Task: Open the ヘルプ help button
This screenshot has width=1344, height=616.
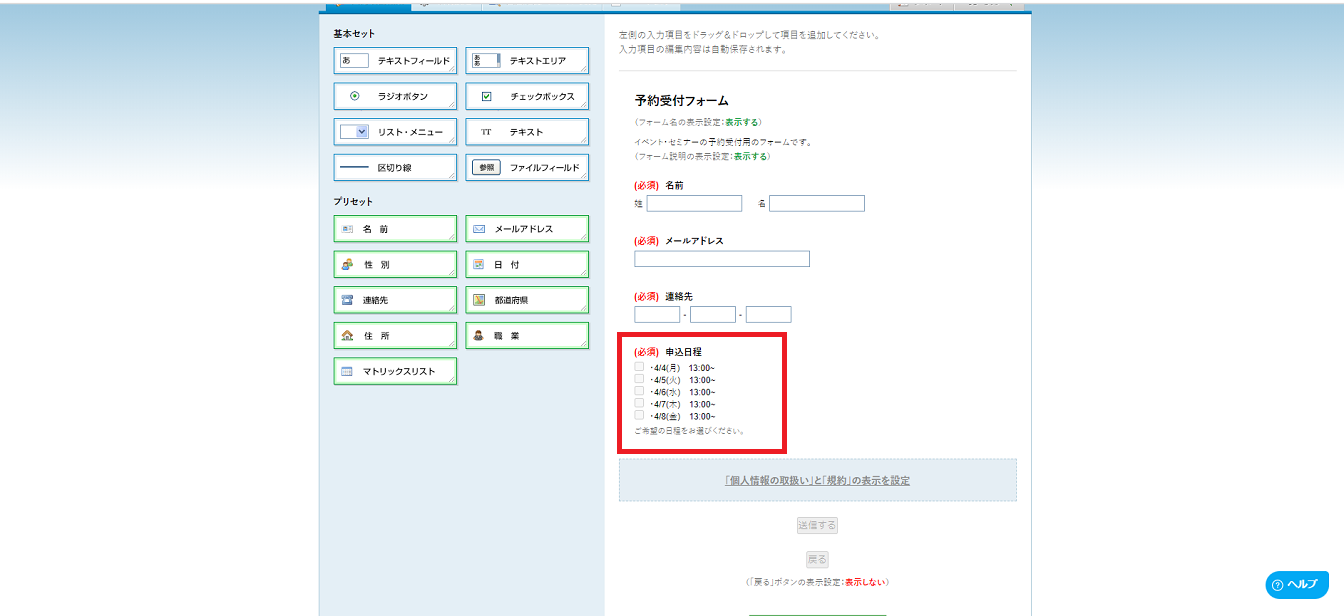Action: click(x=1296, y=585)
